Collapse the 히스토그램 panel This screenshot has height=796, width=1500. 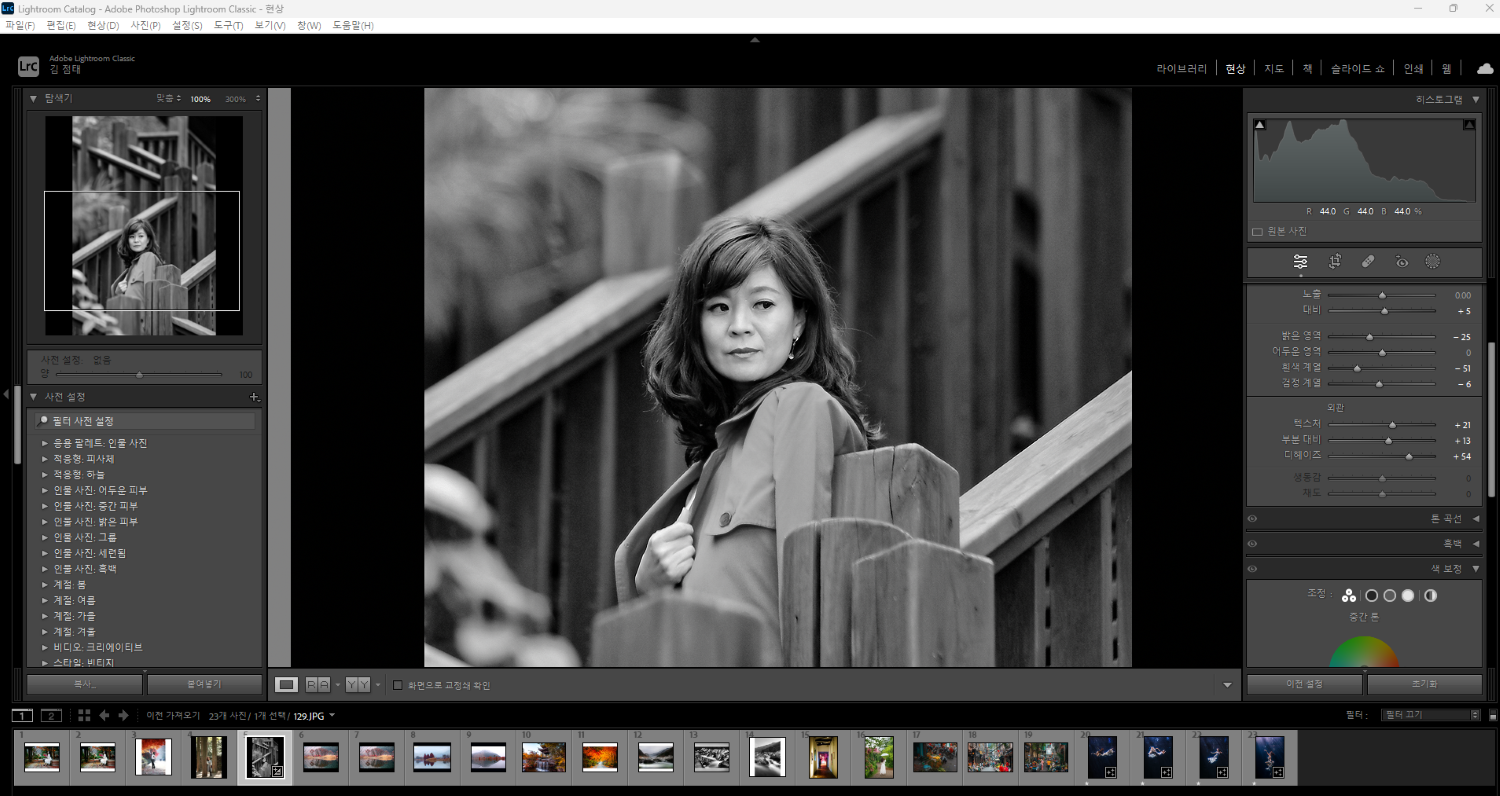(x=1475, y=99)
